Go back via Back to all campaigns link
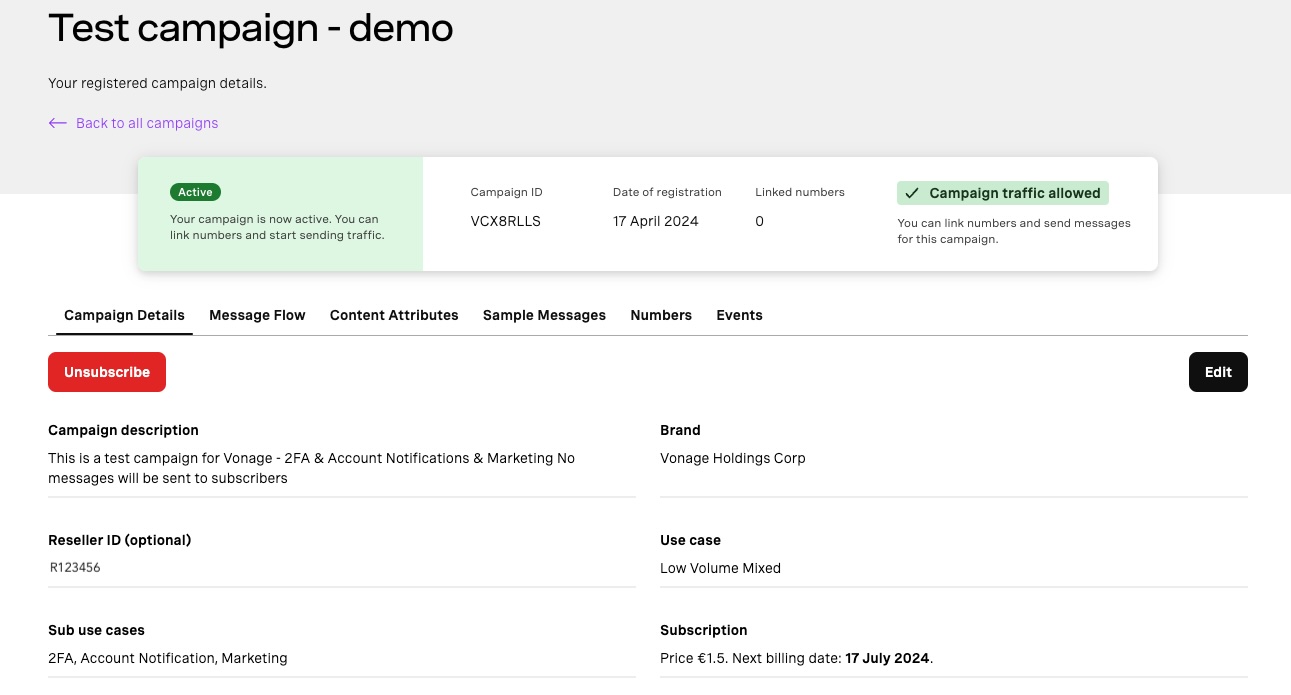The height and width of the screenshot is (695, 1291). click(x=147, y=123)
